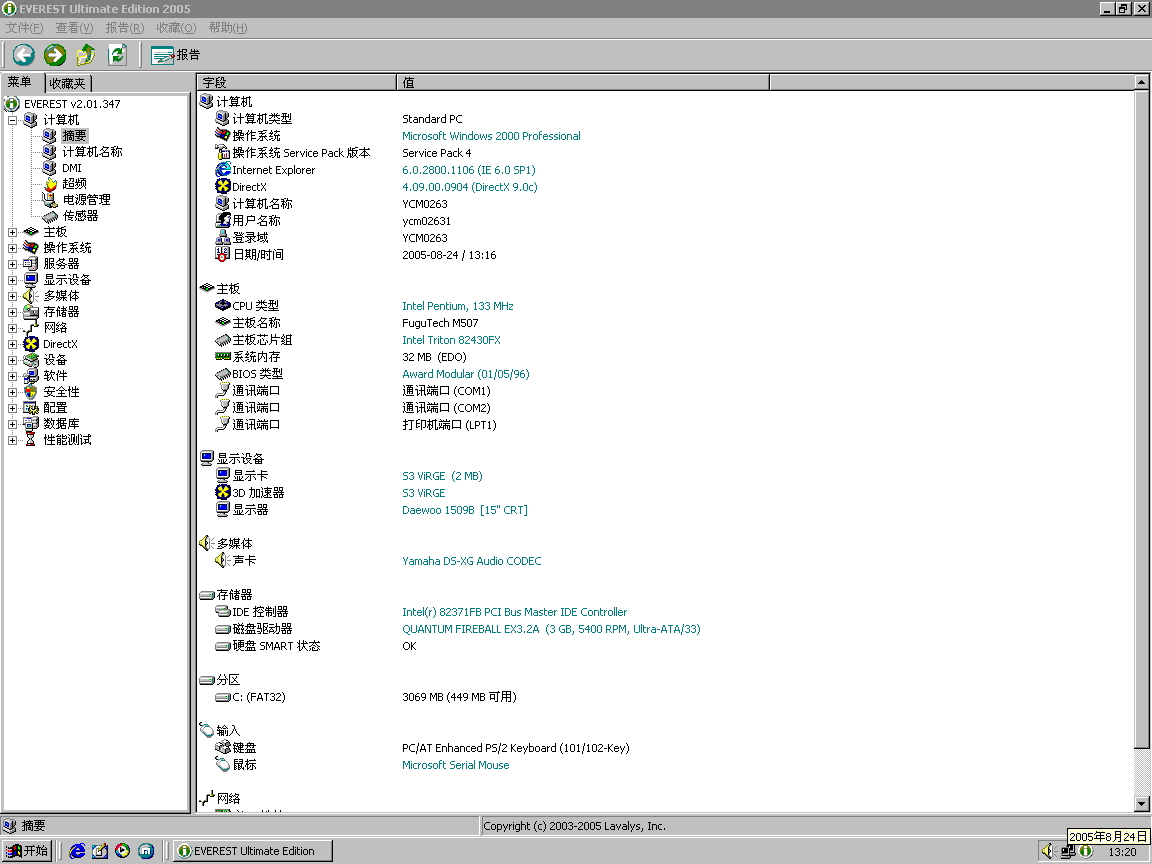Image resolution: width=1152 pixels, height=864 pixels.
Task: Click the Back navigation arrow icon
Action: [x=24, y=54]
